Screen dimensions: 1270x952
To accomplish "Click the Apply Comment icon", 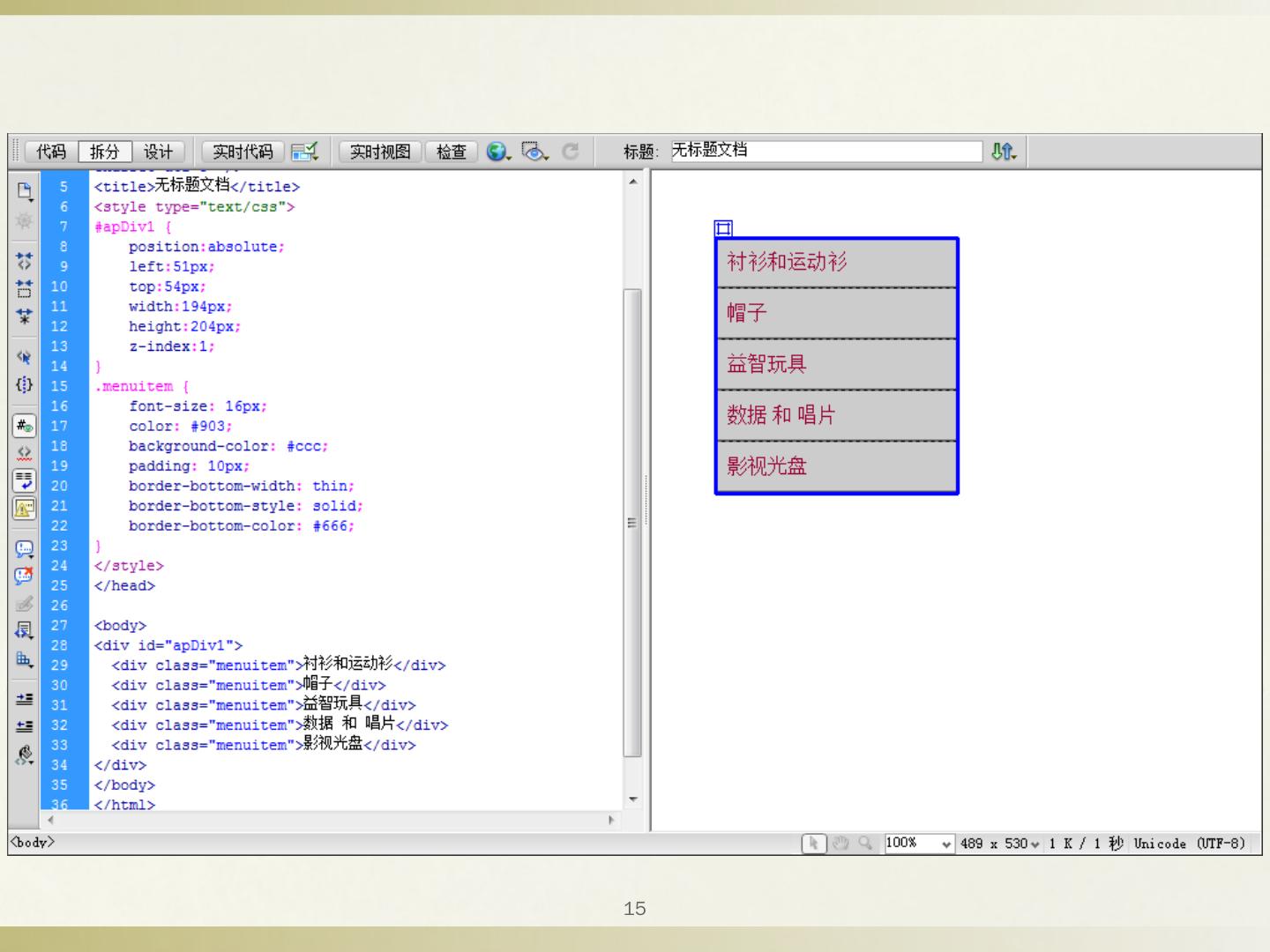I will tap(24, 548).
